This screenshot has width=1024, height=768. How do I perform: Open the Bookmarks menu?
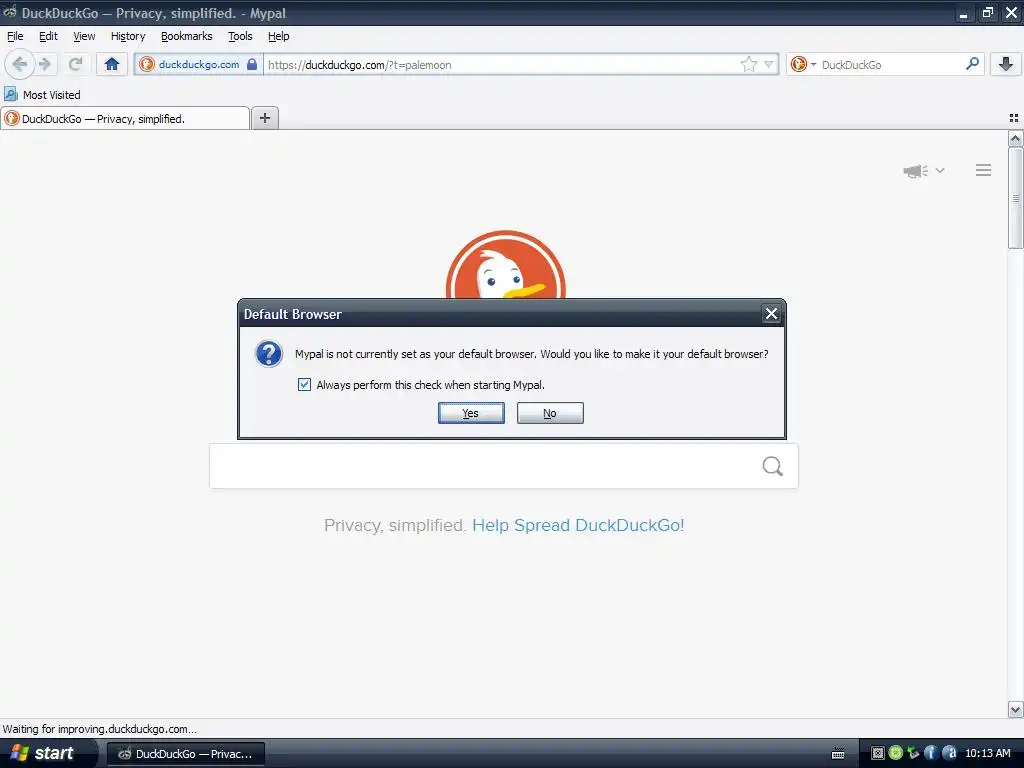coord(187,36)
